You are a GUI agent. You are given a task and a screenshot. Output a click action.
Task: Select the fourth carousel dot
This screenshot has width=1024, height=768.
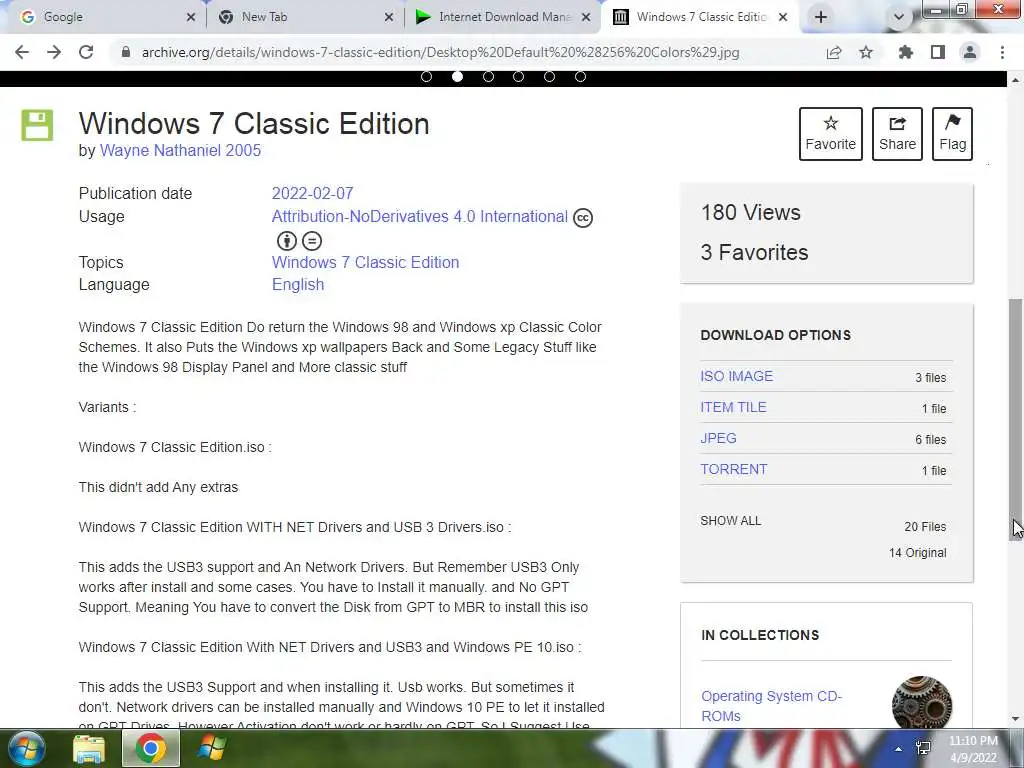(519, 76)
